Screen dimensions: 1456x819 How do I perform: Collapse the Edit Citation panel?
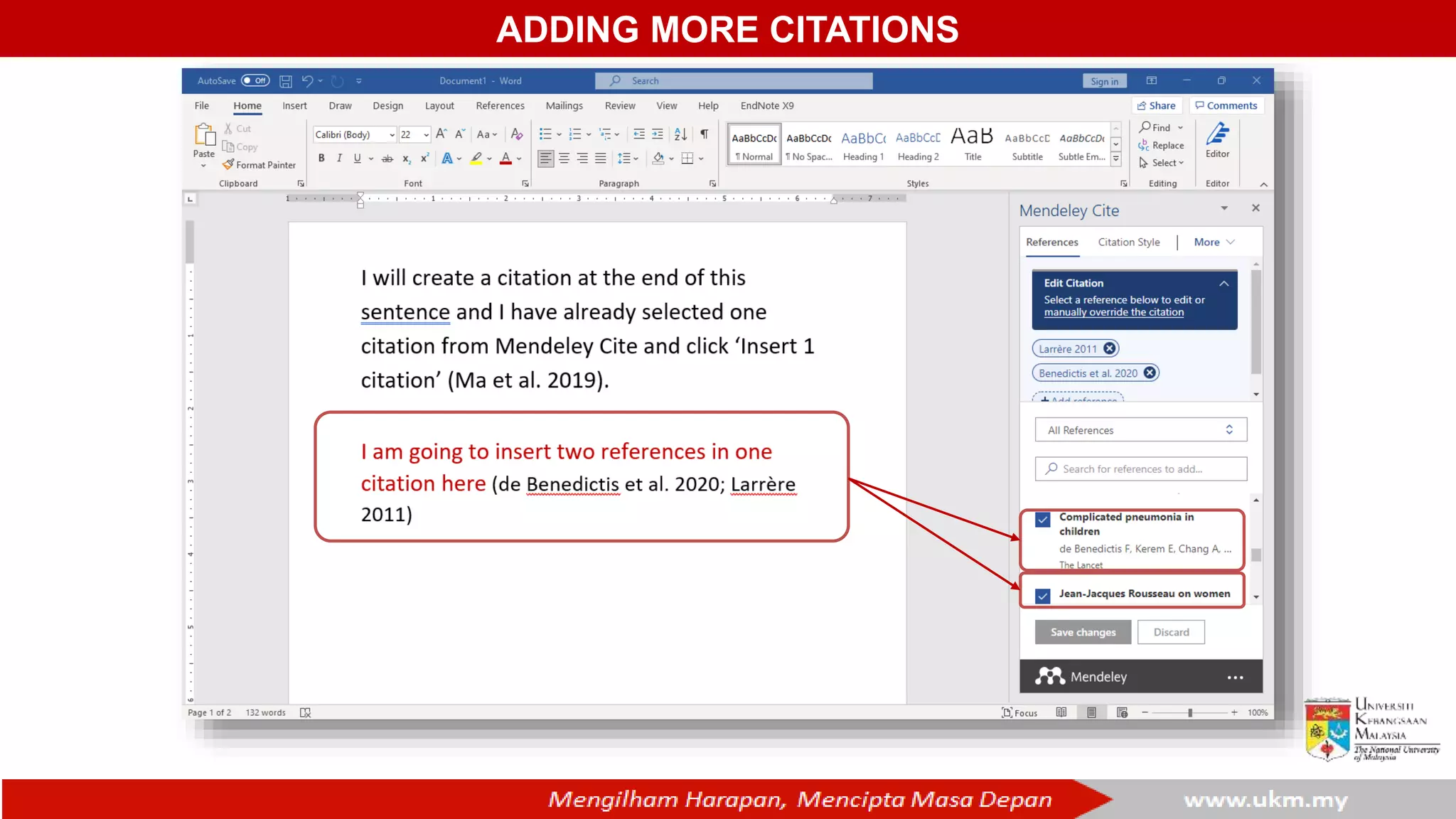[1224, 283]
